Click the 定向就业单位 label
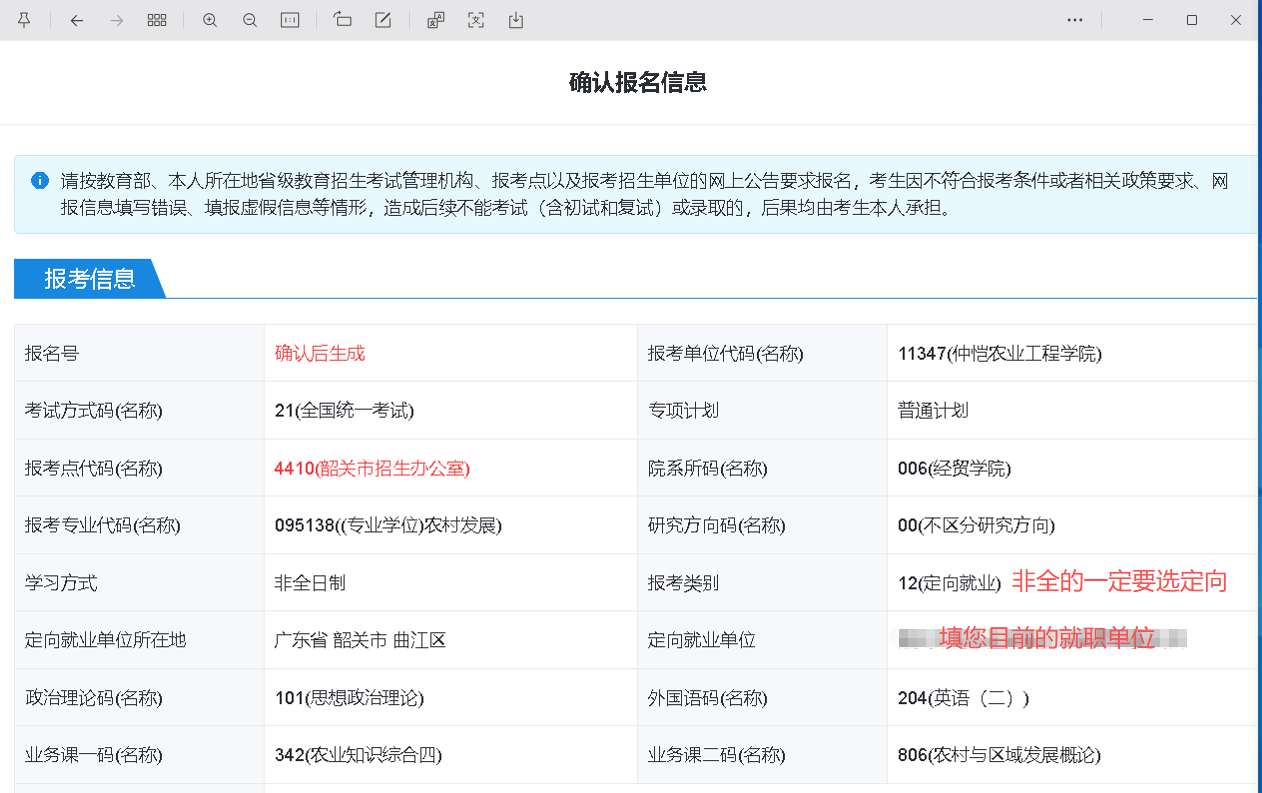 701,640
